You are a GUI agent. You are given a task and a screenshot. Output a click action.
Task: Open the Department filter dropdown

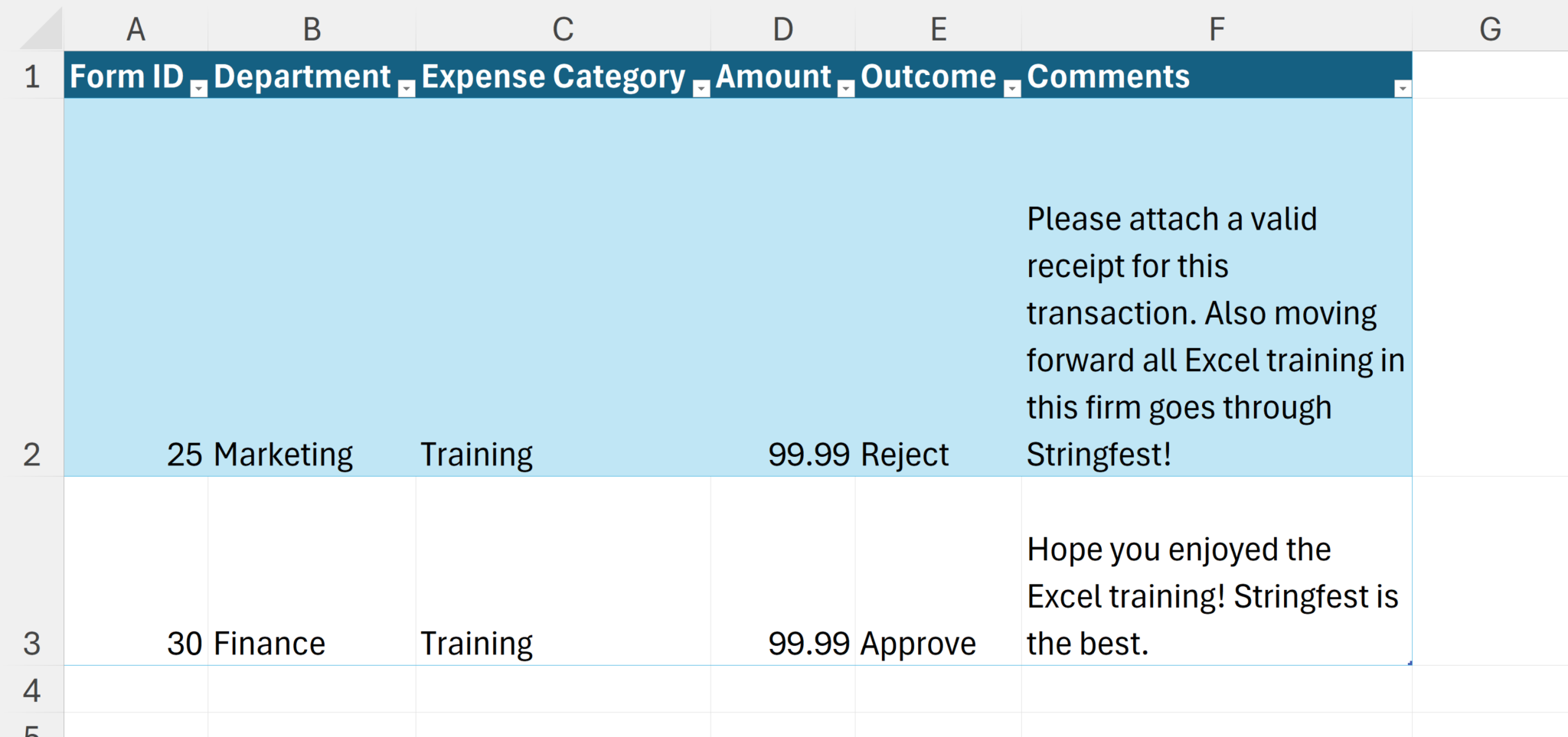[407, 89]
